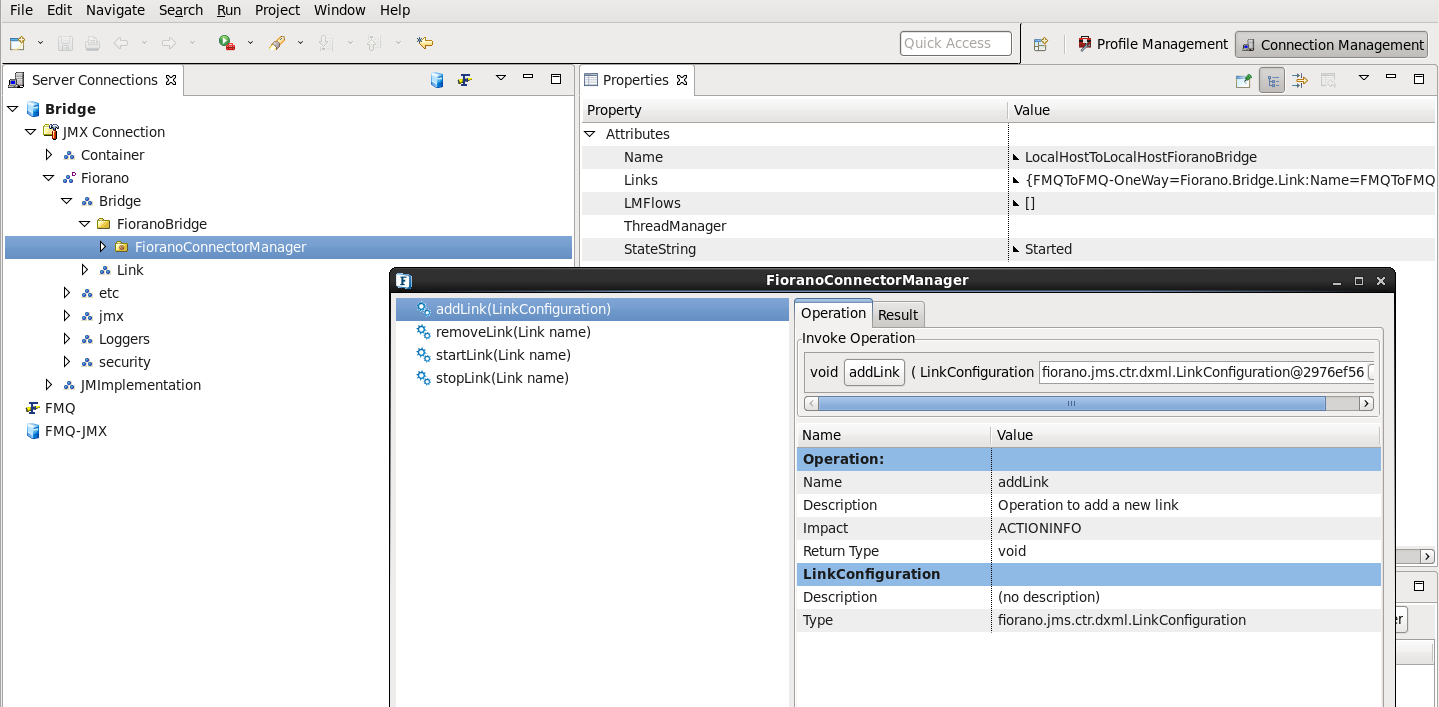Switch to the Operation tab
This screenshot has width=1439, height=707.
coord(833,313)
